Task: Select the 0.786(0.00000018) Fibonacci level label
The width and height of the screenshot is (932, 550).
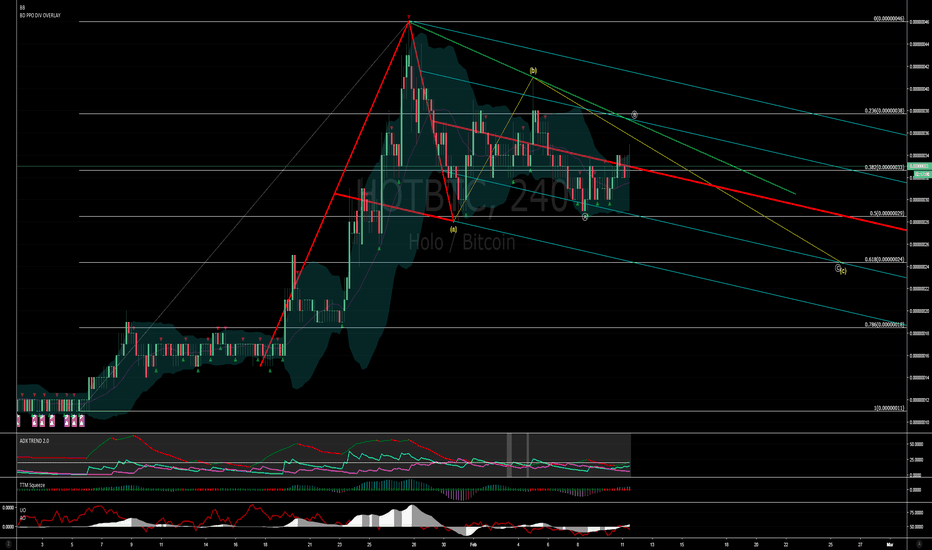Action: click(x=884, y=325)
